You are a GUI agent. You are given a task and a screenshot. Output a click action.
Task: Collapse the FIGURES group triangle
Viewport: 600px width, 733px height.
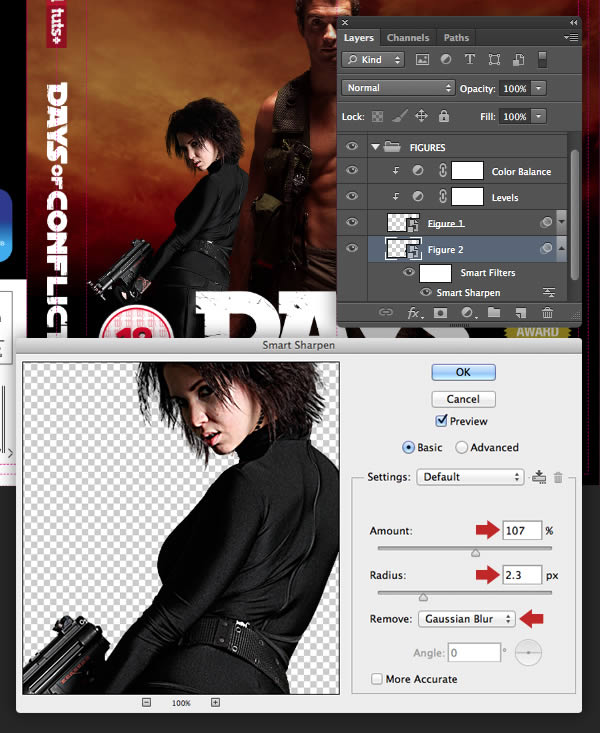[375, 147]
